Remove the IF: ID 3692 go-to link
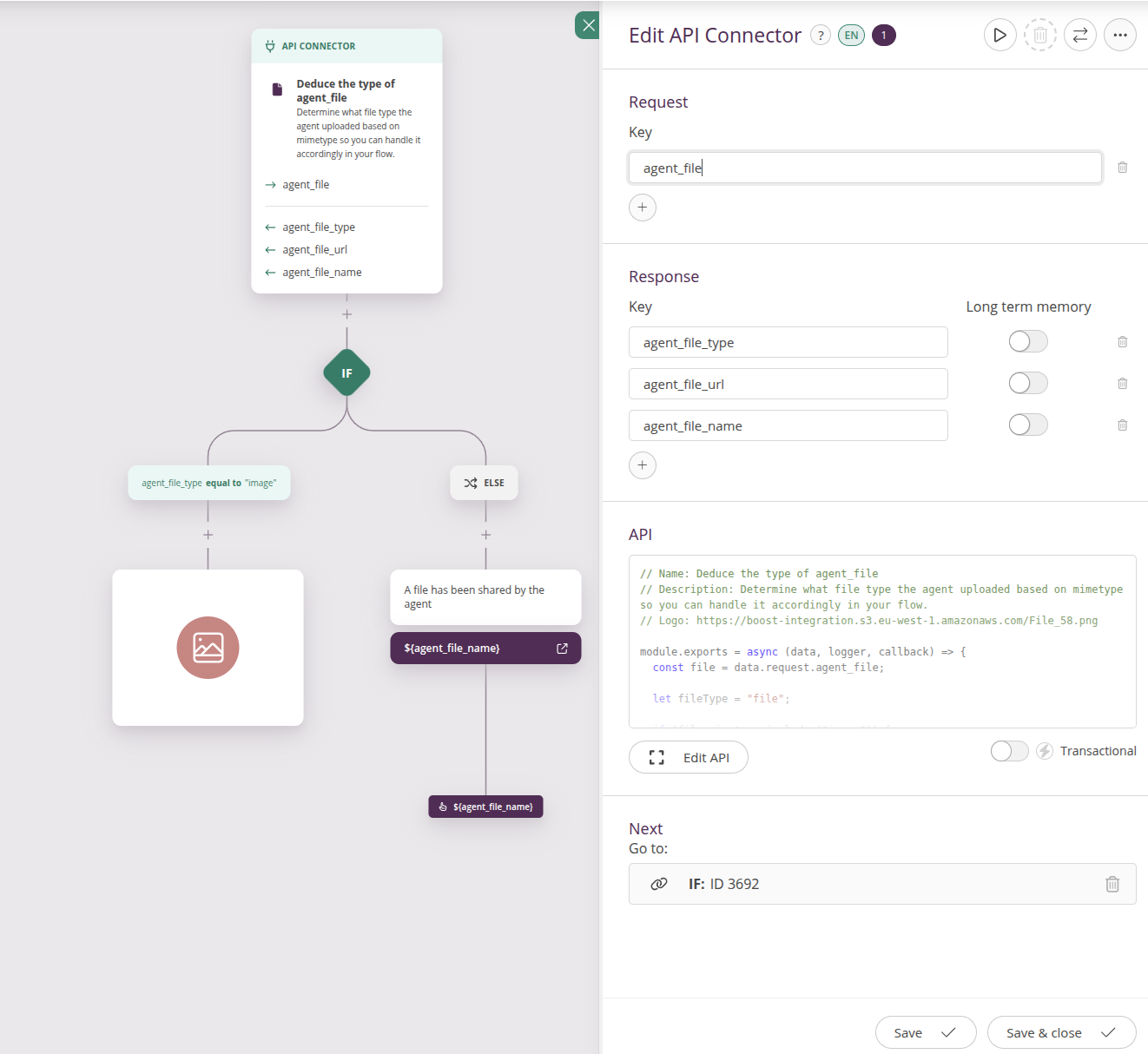 tap(1112, 884)
